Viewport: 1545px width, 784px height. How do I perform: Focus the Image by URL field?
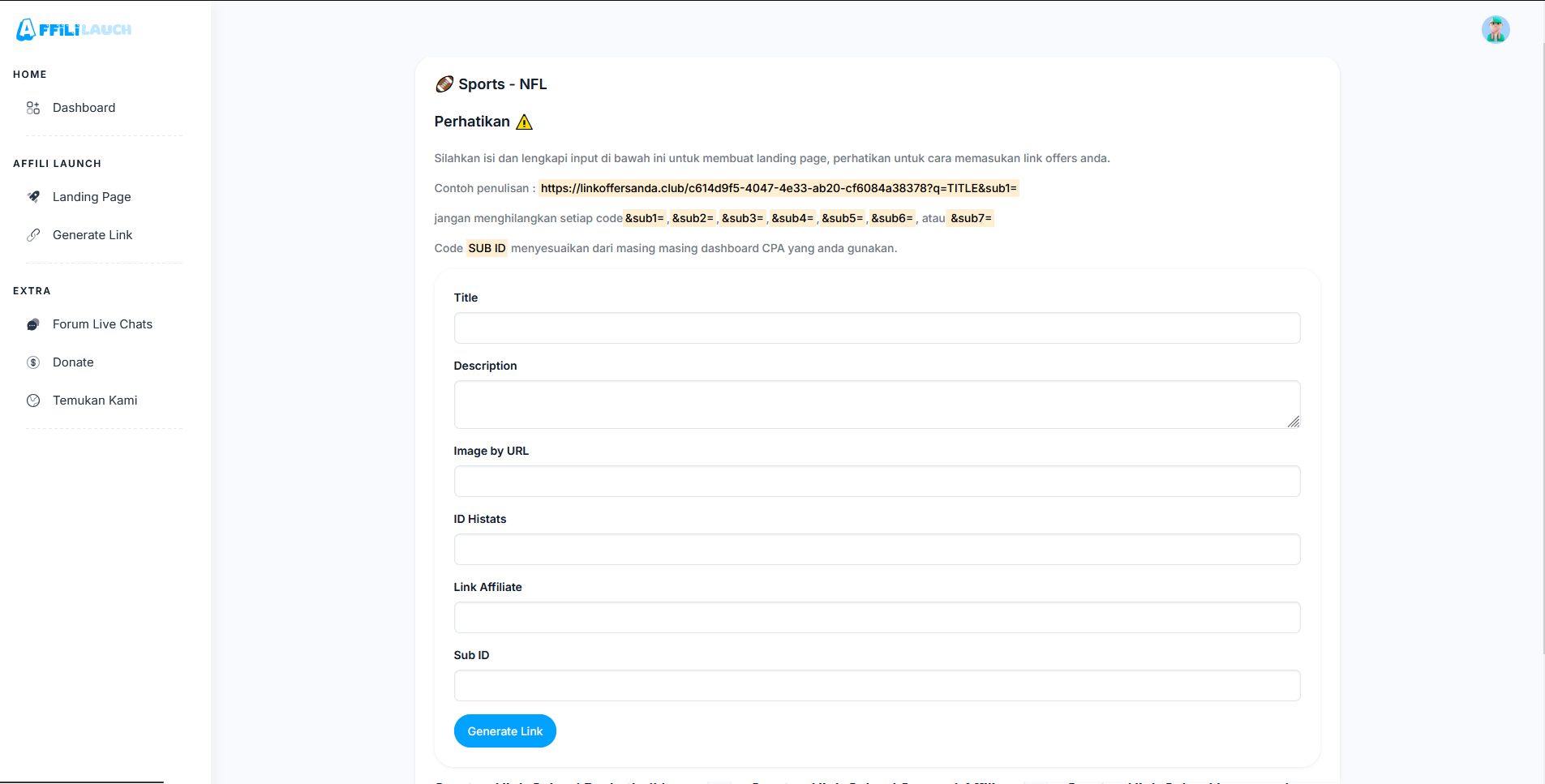pyautogui.click(x=877, y=482)
